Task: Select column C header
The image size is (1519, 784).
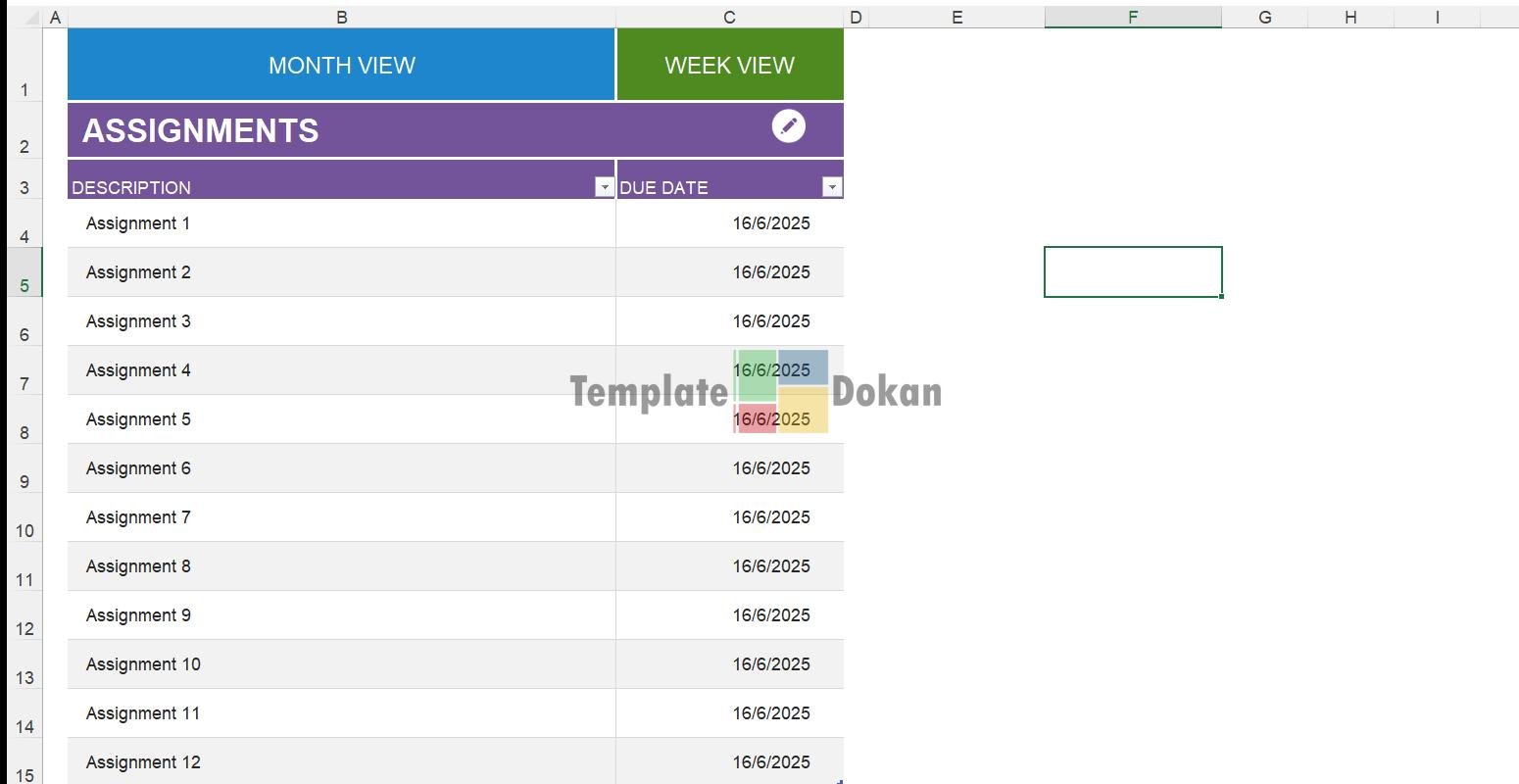Action: tap(729, 17)
